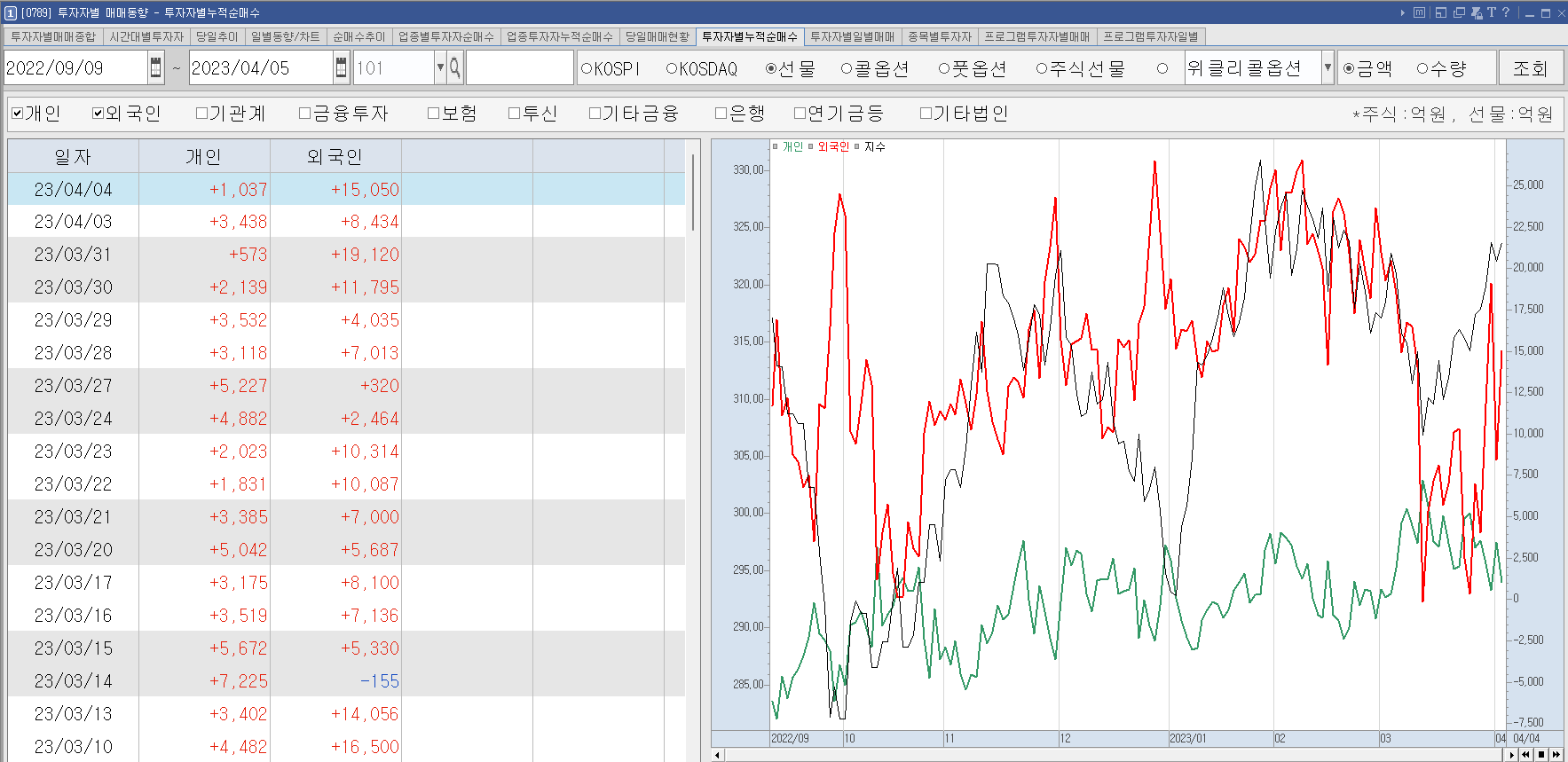Switch to 프로그램투자자별매매 tab

[1036, 37]
